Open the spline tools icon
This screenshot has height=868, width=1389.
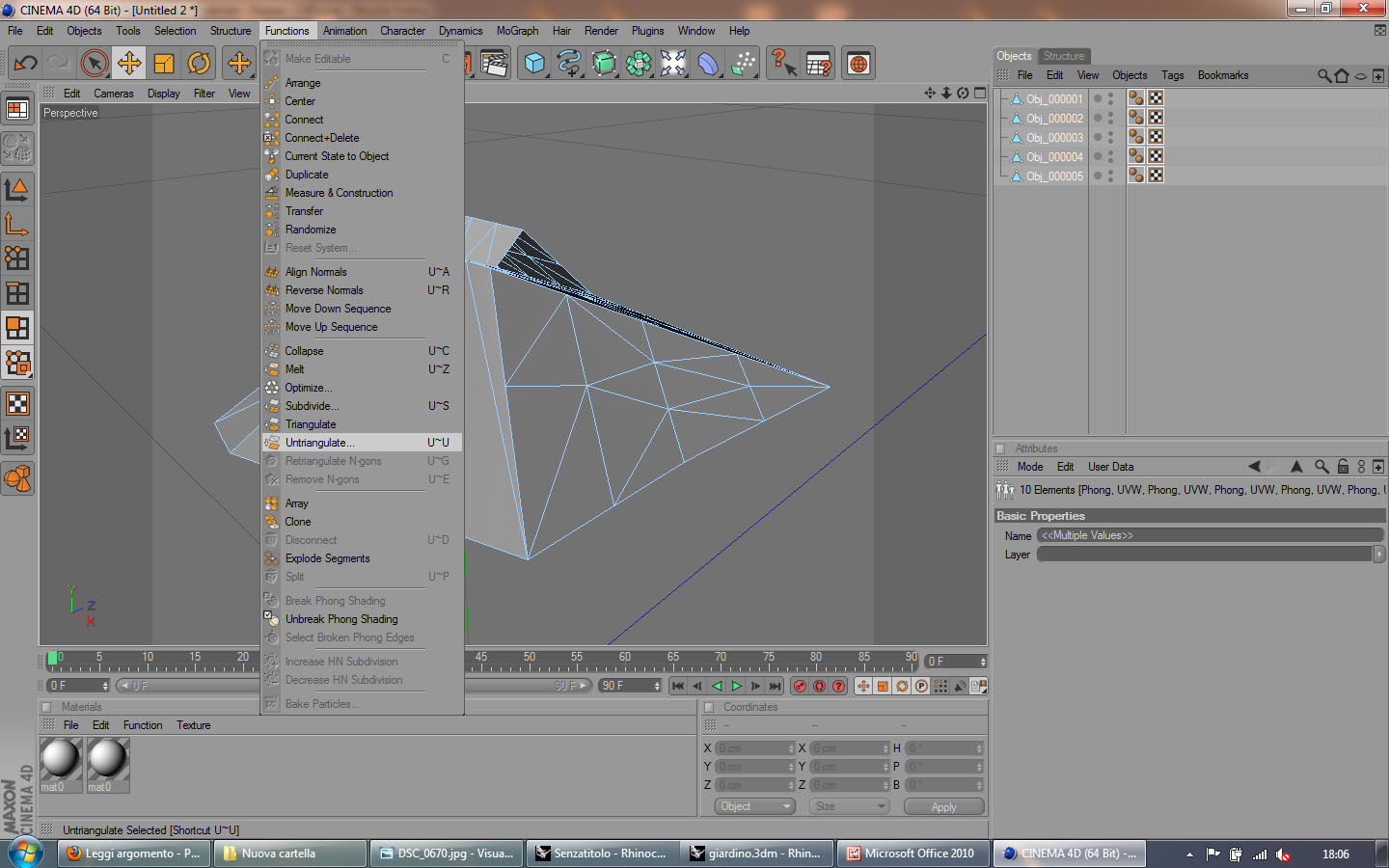coord(569,64)
